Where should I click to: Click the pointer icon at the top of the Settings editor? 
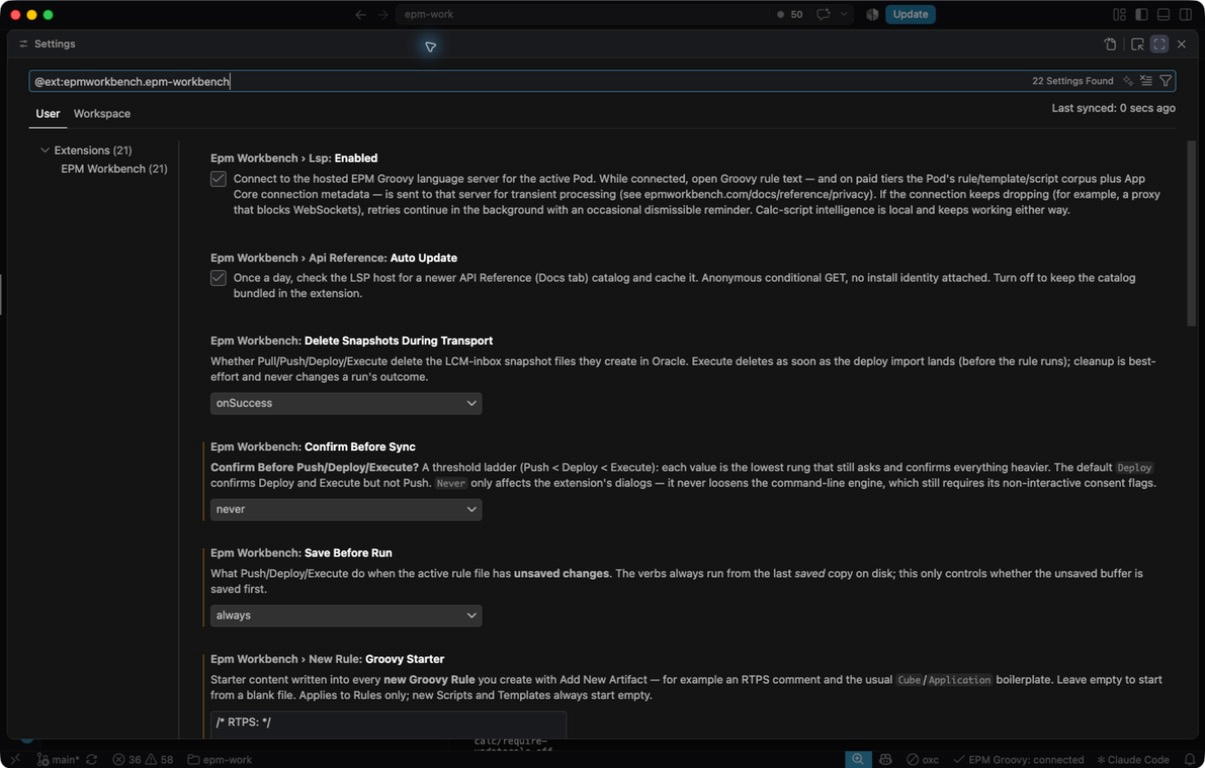tap(430, 47)
